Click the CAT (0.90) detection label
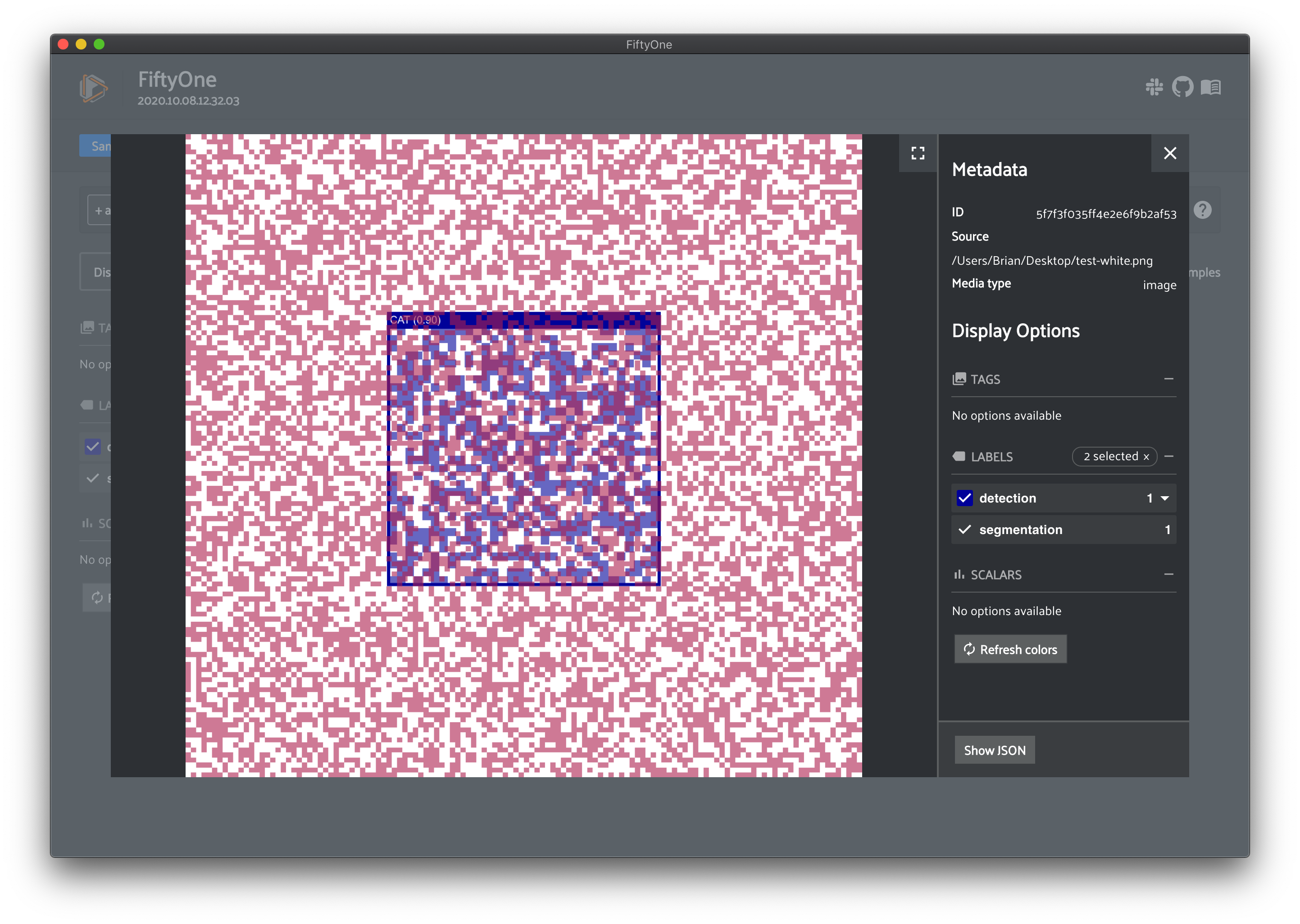Image resolution: width=1300 pixels, height=924 pixels. 415,320
